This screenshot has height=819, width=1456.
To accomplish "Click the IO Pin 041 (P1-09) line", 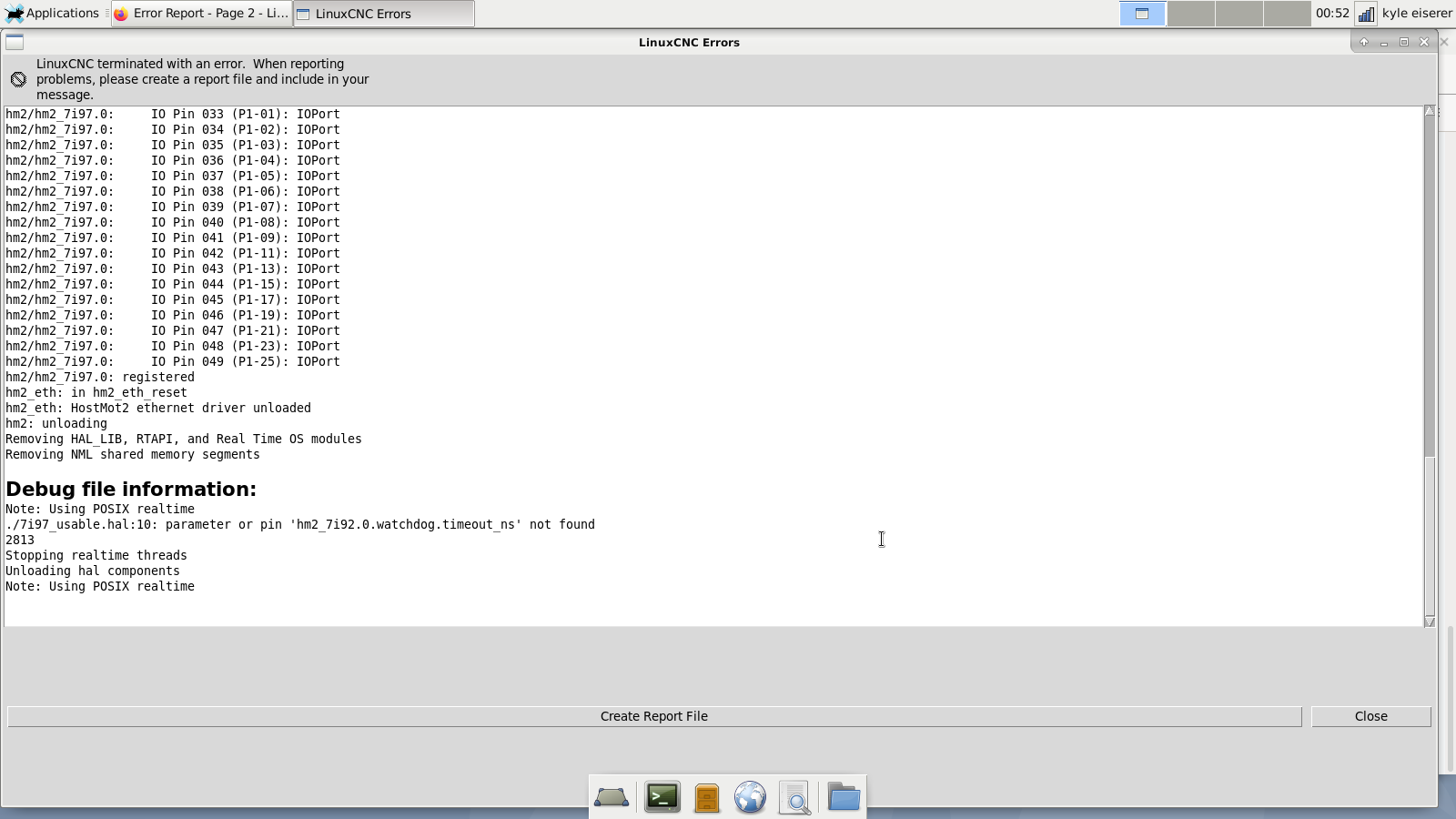I will click(x=173, y=238).
